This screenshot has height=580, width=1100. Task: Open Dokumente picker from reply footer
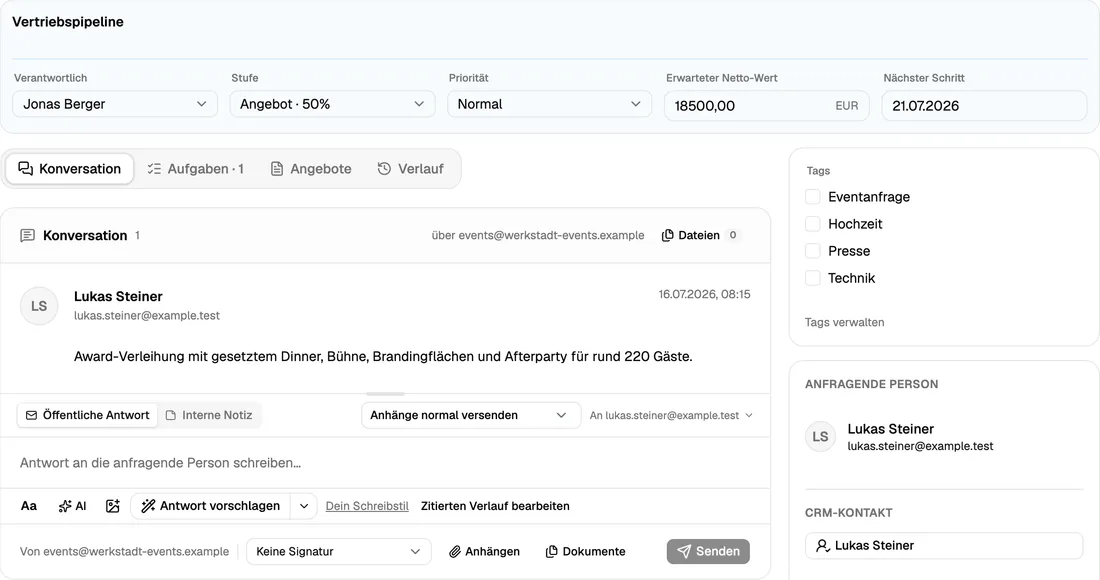pyautogui.click(x=585, y=551)
